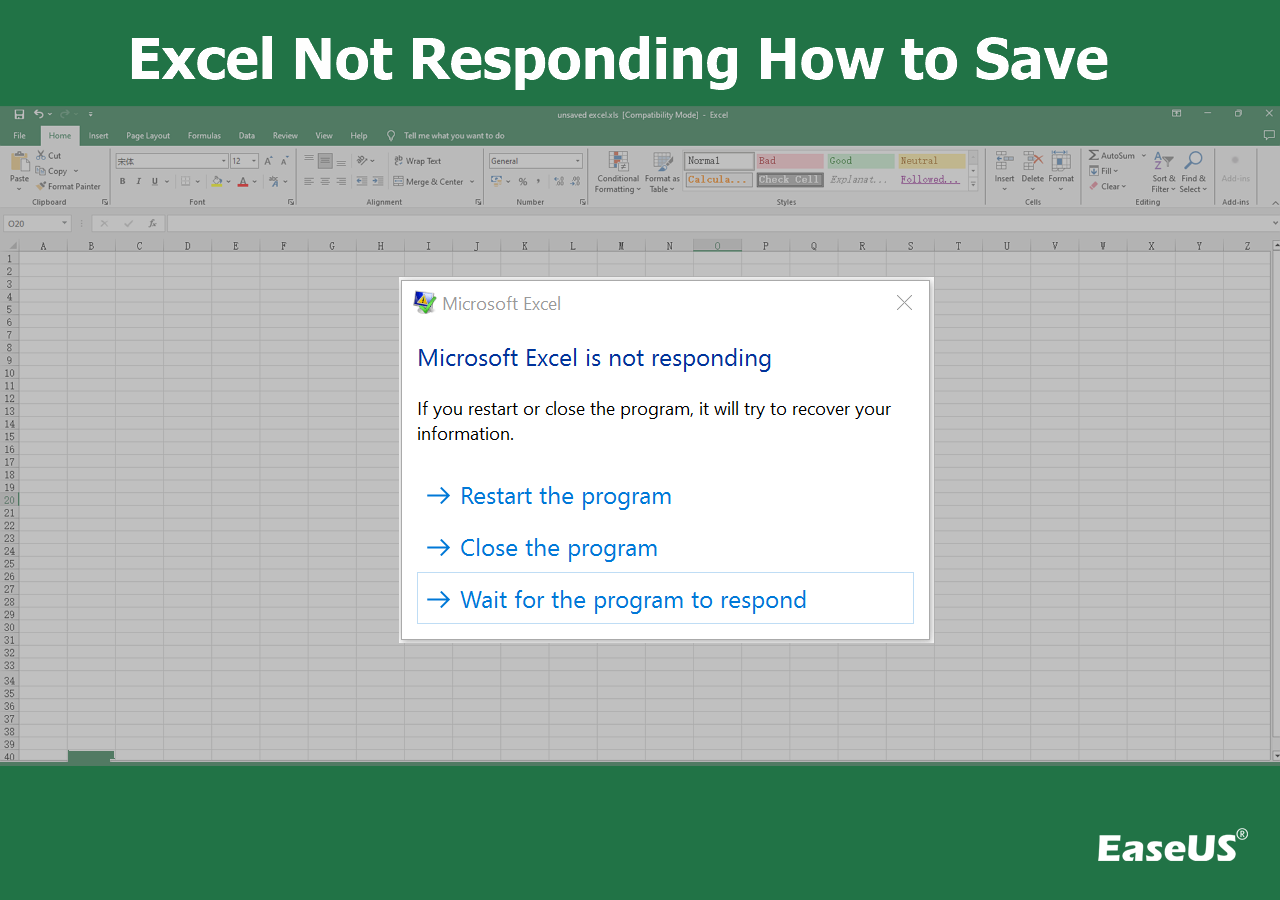1280x900 pixels.
Task: Expand the General number format dropdown
Action: (x=577, y=161)
